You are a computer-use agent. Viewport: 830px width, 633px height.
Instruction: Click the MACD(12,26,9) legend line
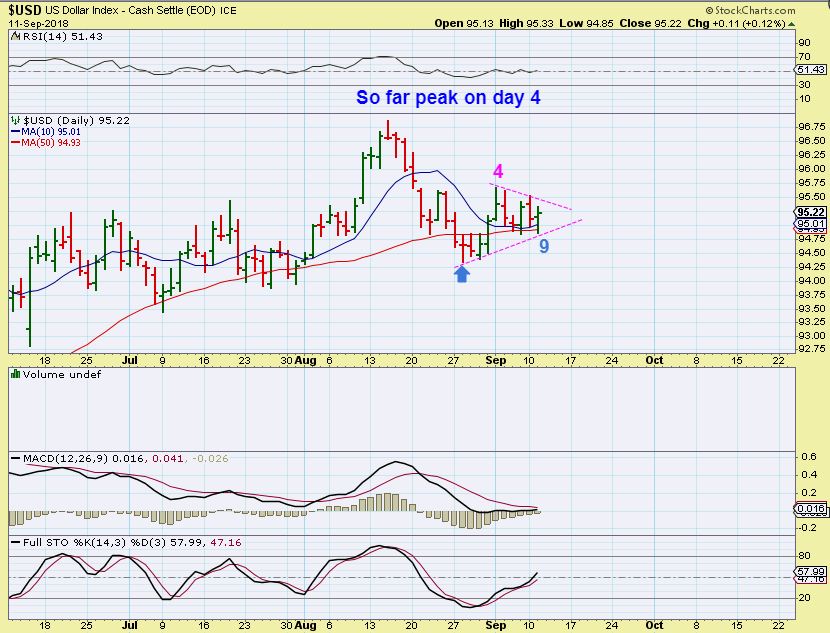15,458
